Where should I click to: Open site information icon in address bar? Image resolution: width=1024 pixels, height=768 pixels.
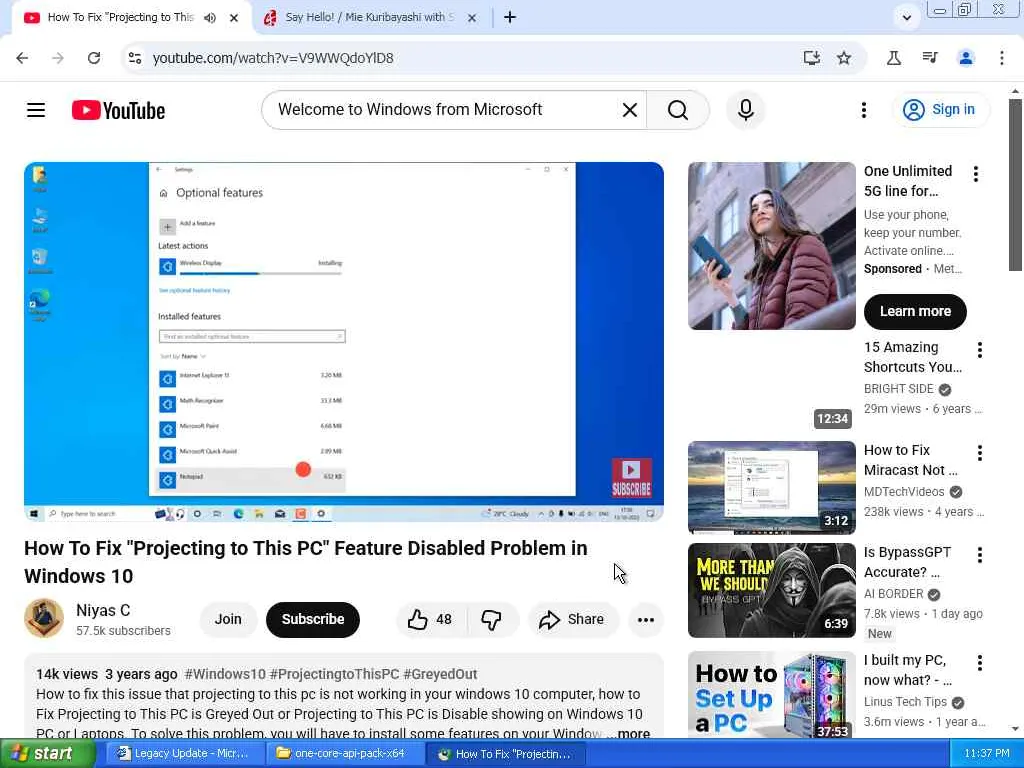coord(135,58)
